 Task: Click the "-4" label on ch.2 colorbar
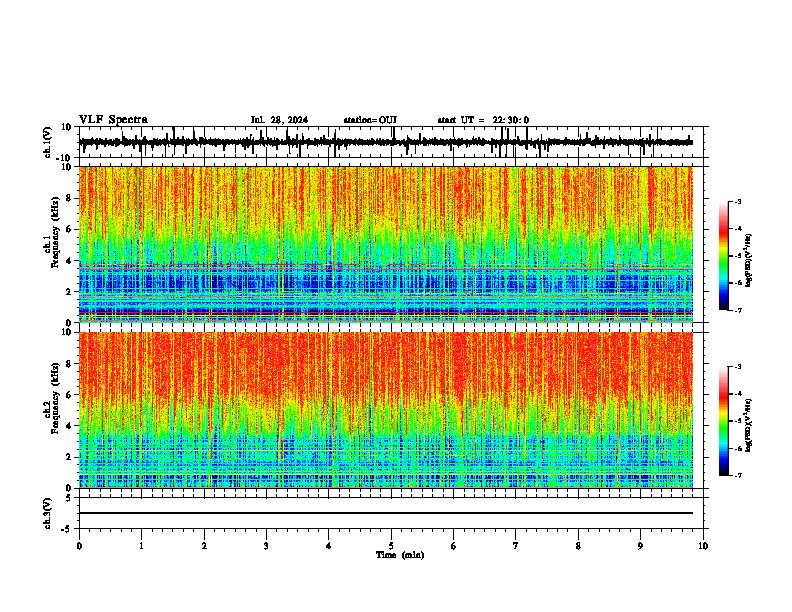tap(738, 394)
